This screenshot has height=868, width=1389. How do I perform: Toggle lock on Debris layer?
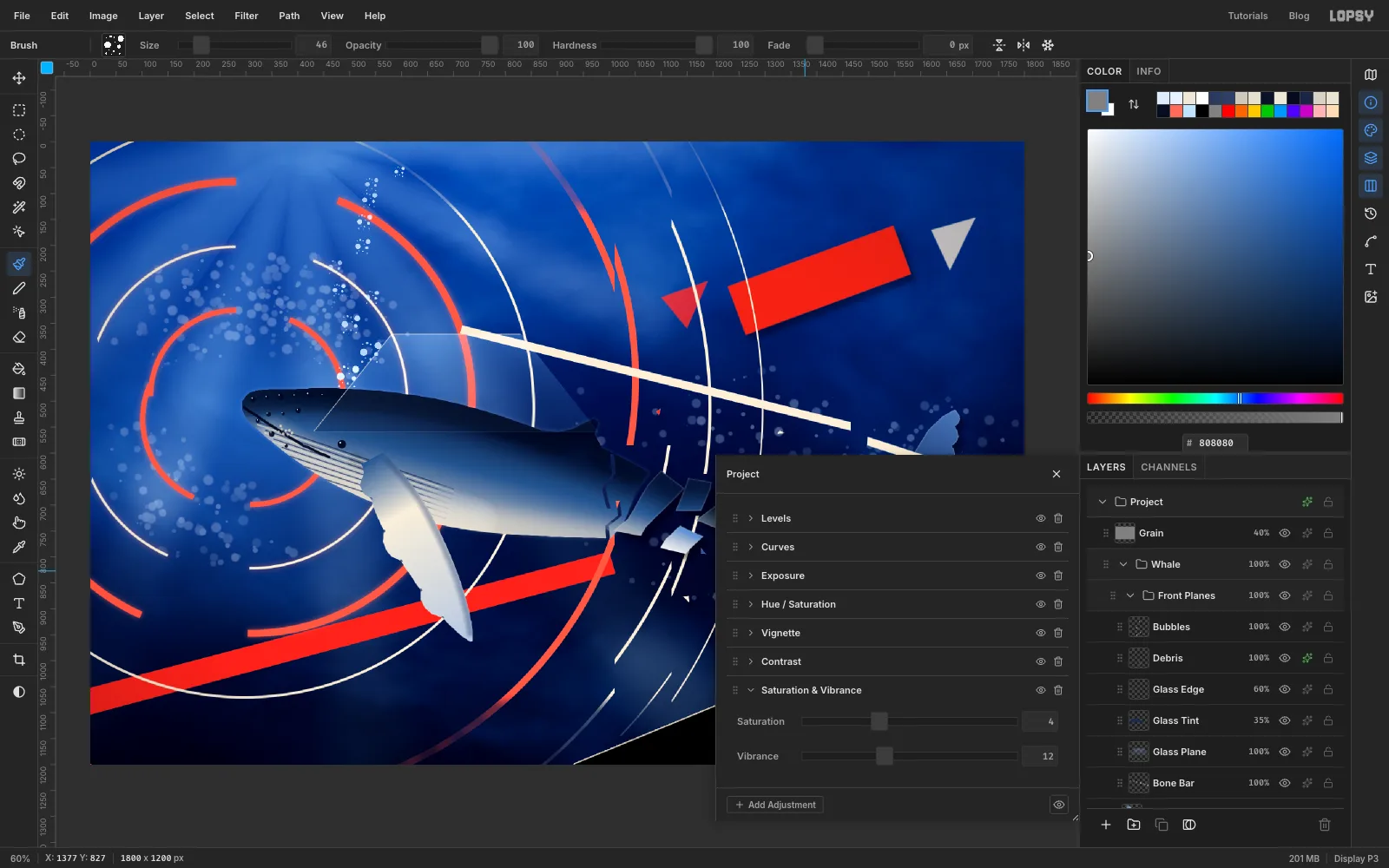tap(1328, 658)
